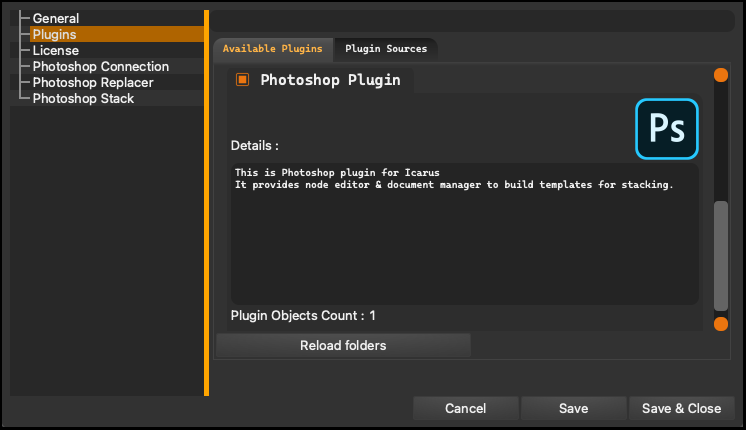This screenshot has width=746, height=430.
Task: Select General in the settings tree
Action: pos(56,18)
